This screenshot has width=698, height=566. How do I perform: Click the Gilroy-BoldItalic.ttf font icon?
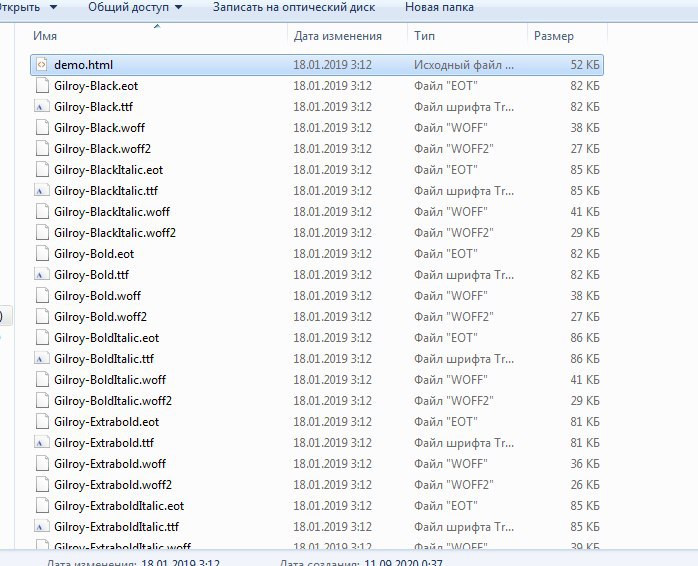pos(41,359)
